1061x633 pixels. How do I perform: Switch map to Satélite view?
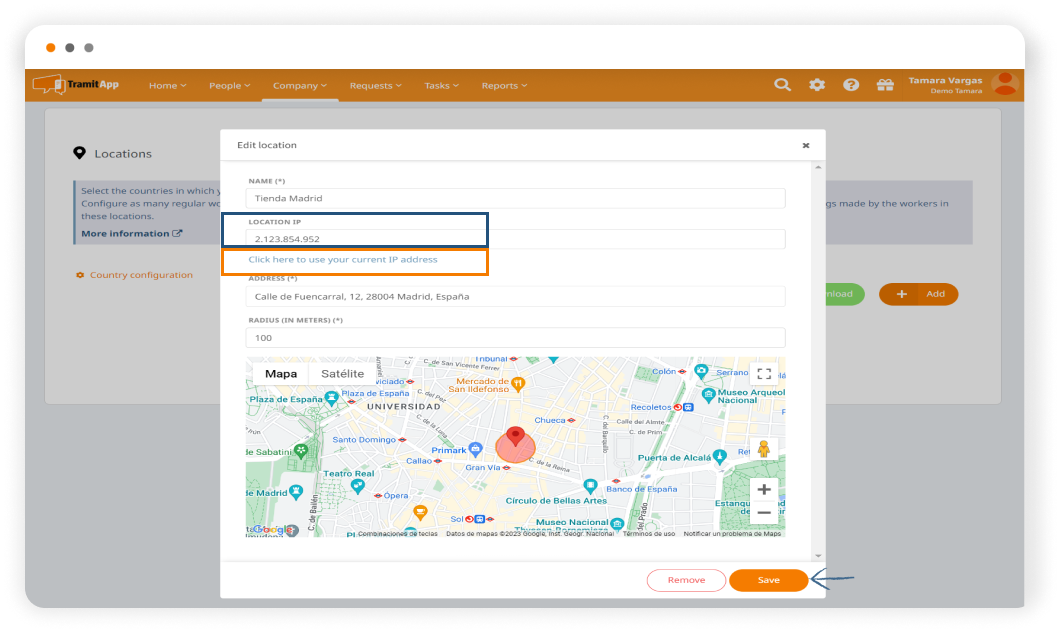(342, 374)
